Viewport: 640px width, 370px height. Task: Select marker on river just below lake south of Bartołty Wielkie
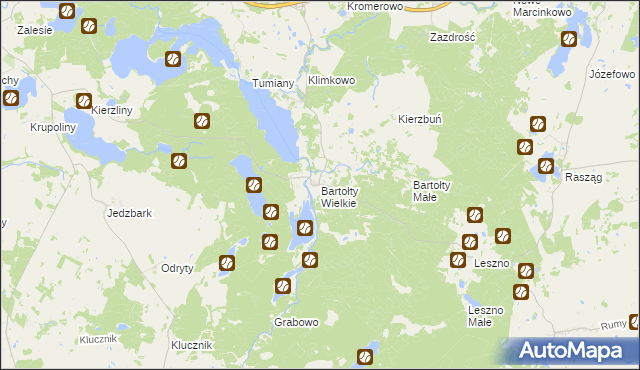(x=310, y=260)
